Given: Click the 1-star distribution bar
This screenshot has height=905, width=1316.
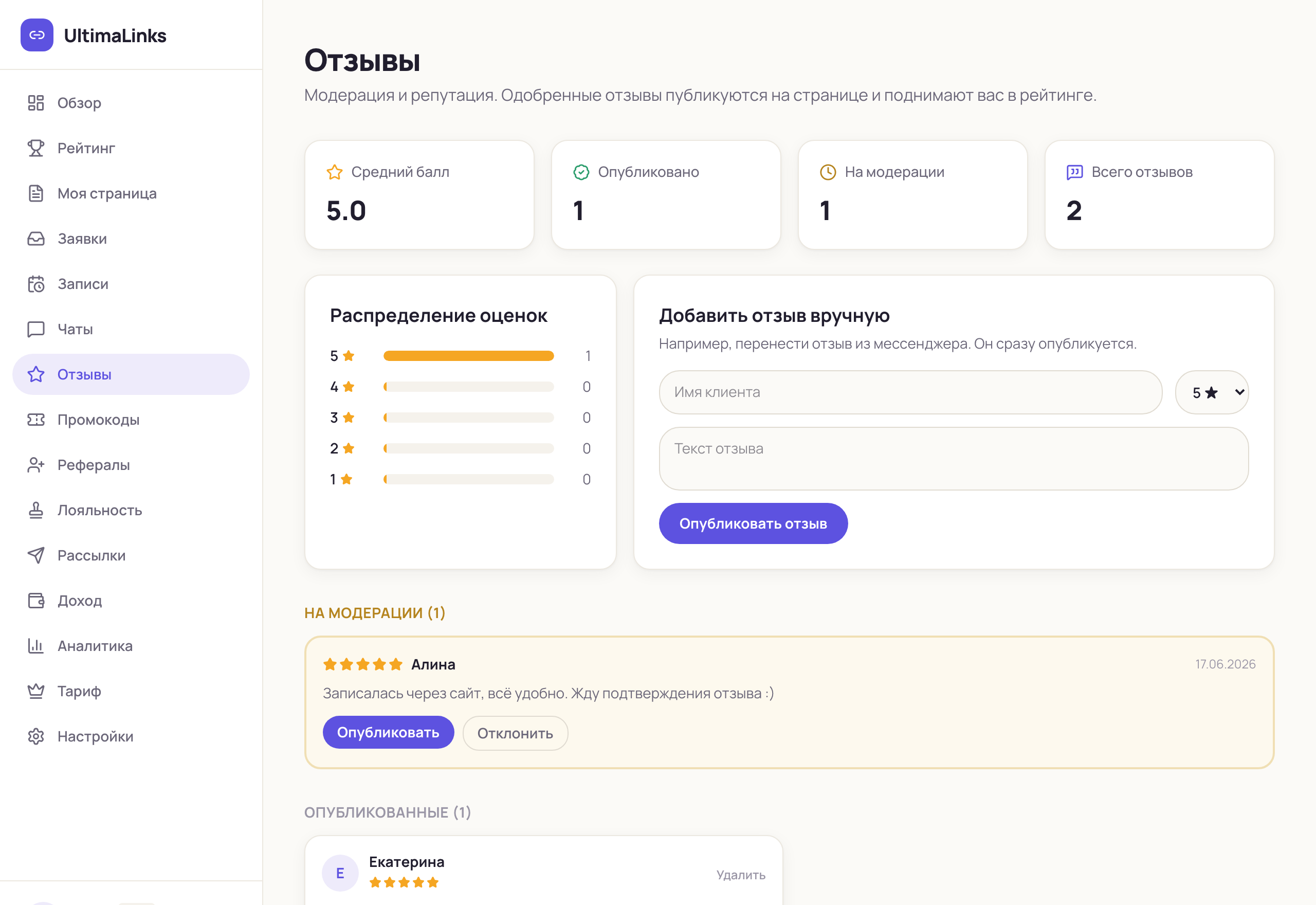Looking at the screenshot, I should pyautogui.click(x=468, y=480).
